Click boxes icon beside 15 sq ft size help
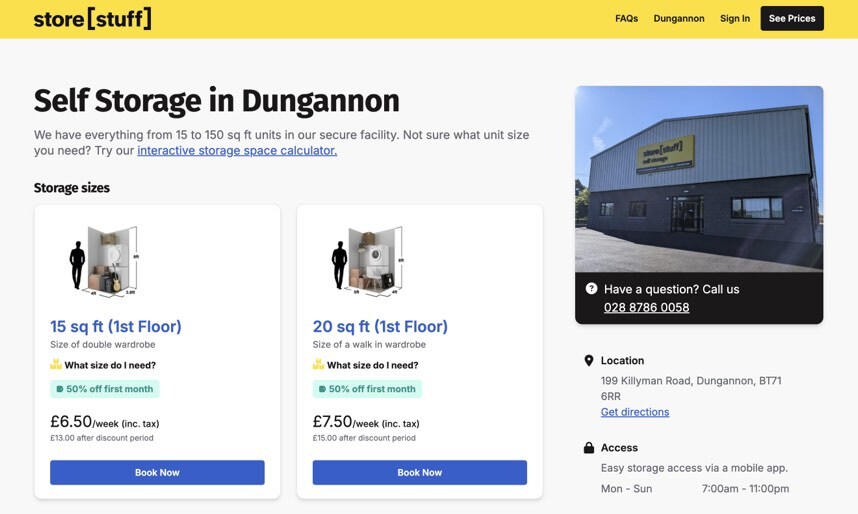 click(56, 365)
